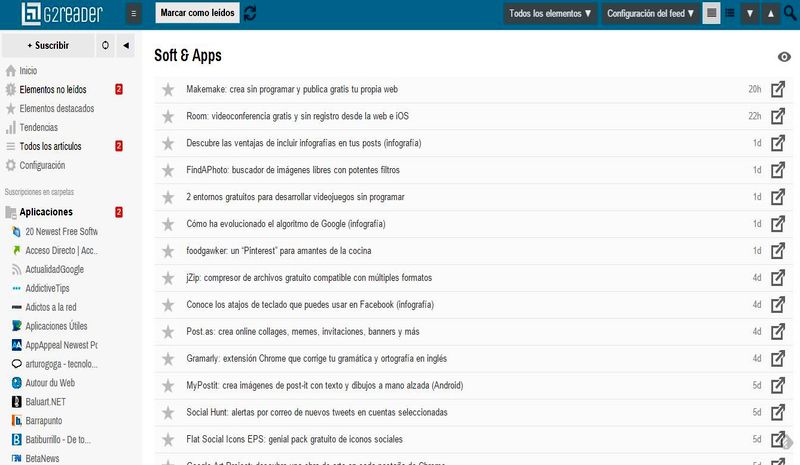Star the foodgawker article
This screenshot has width=800, height=465.
click(168, 251)
